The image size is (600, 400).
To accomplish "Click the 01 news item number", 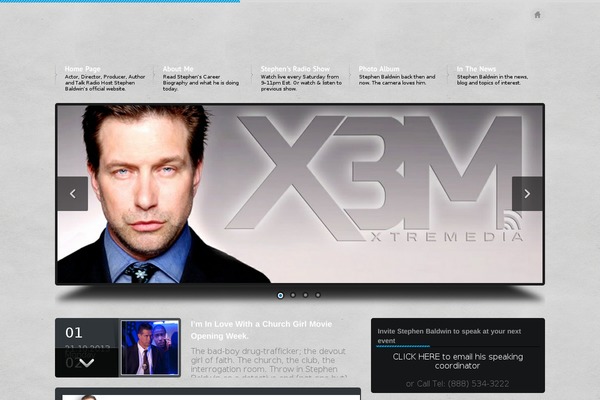I will tap(74, 333).
